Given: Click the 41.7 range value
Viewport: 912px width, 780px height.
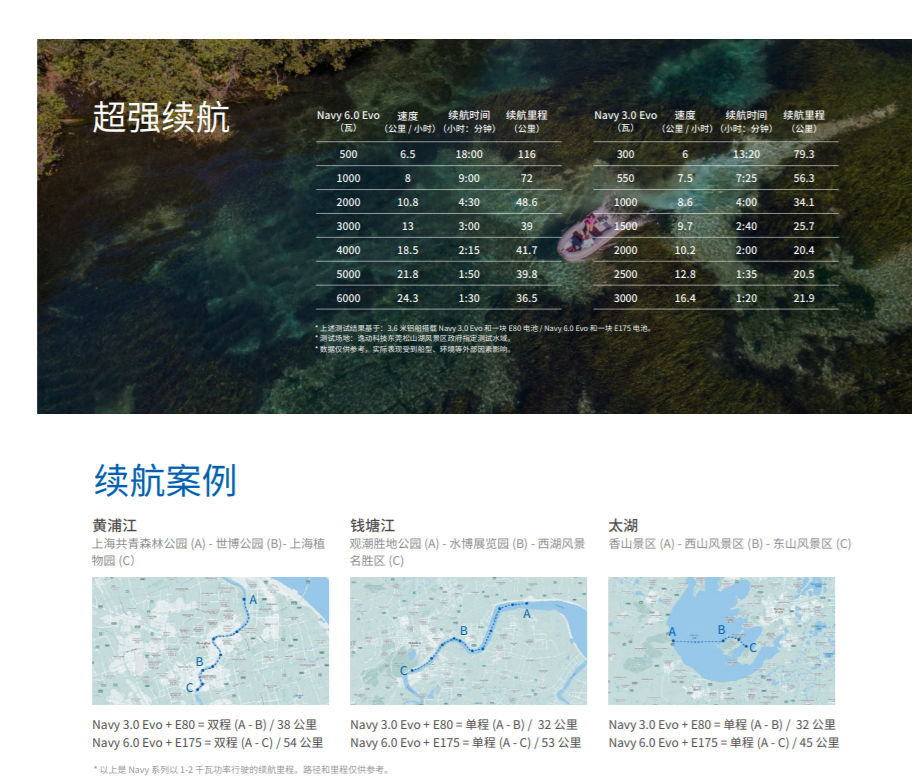Looking at the screenshot, I should tap(526, 250).
